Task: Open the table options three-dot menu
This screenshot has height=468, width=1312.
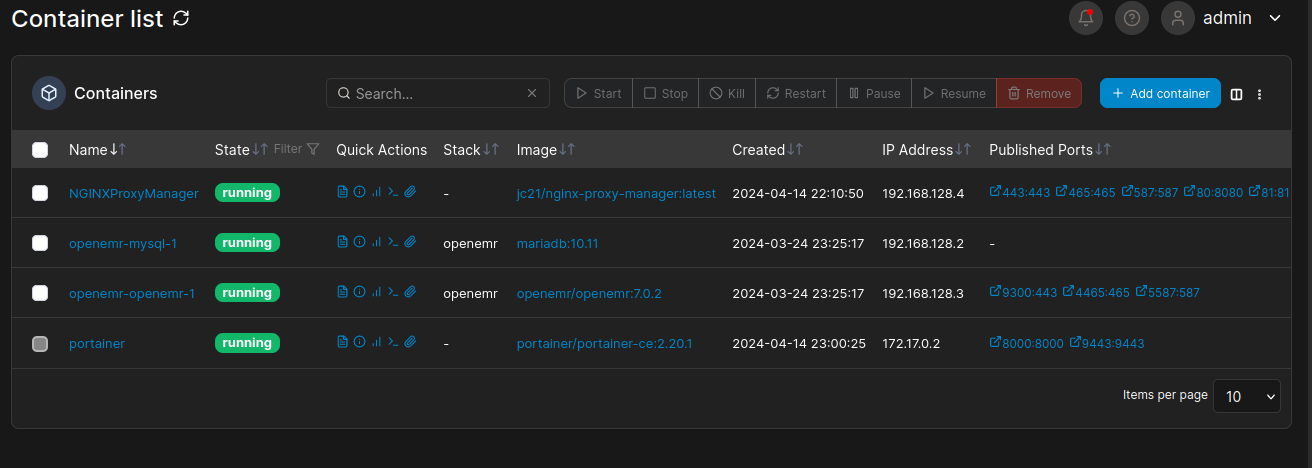Action: (x=1260, y=94)
